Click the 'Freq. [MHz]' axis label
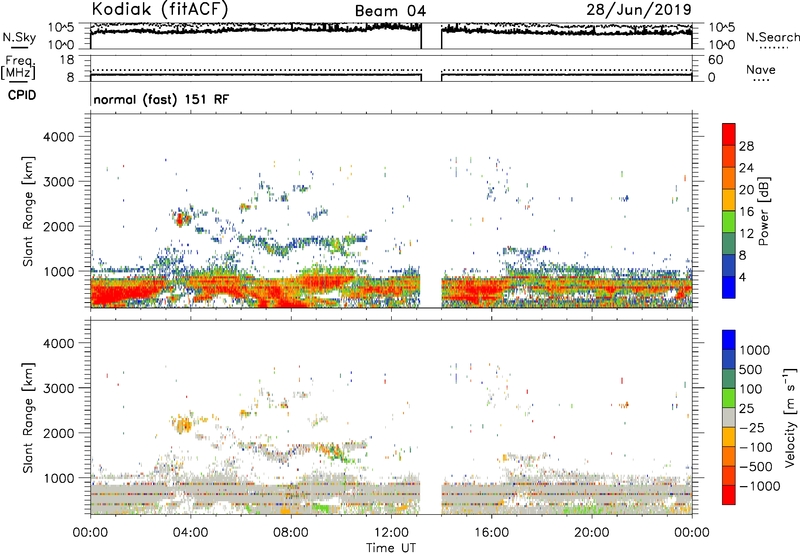The image size is (800, 554). [18, 68]
